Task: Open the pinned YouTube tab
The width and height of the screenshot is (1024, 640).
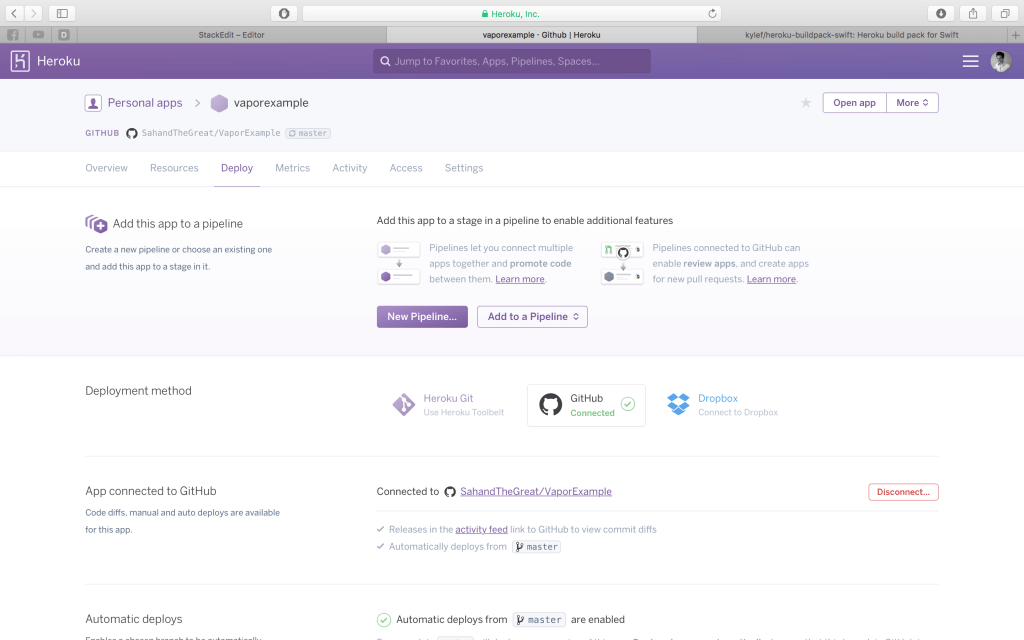Action: 39,35
